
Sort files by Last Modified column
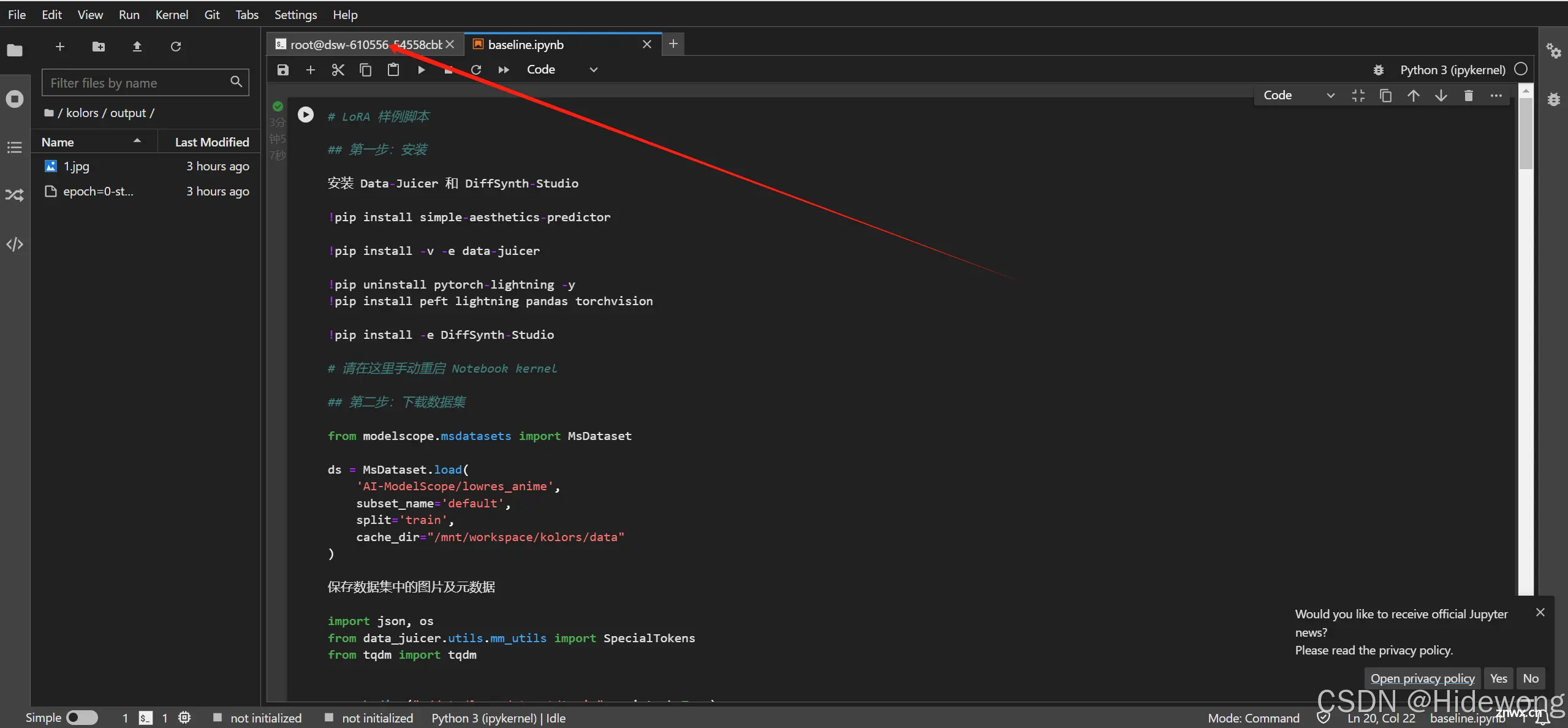point(210,142)
